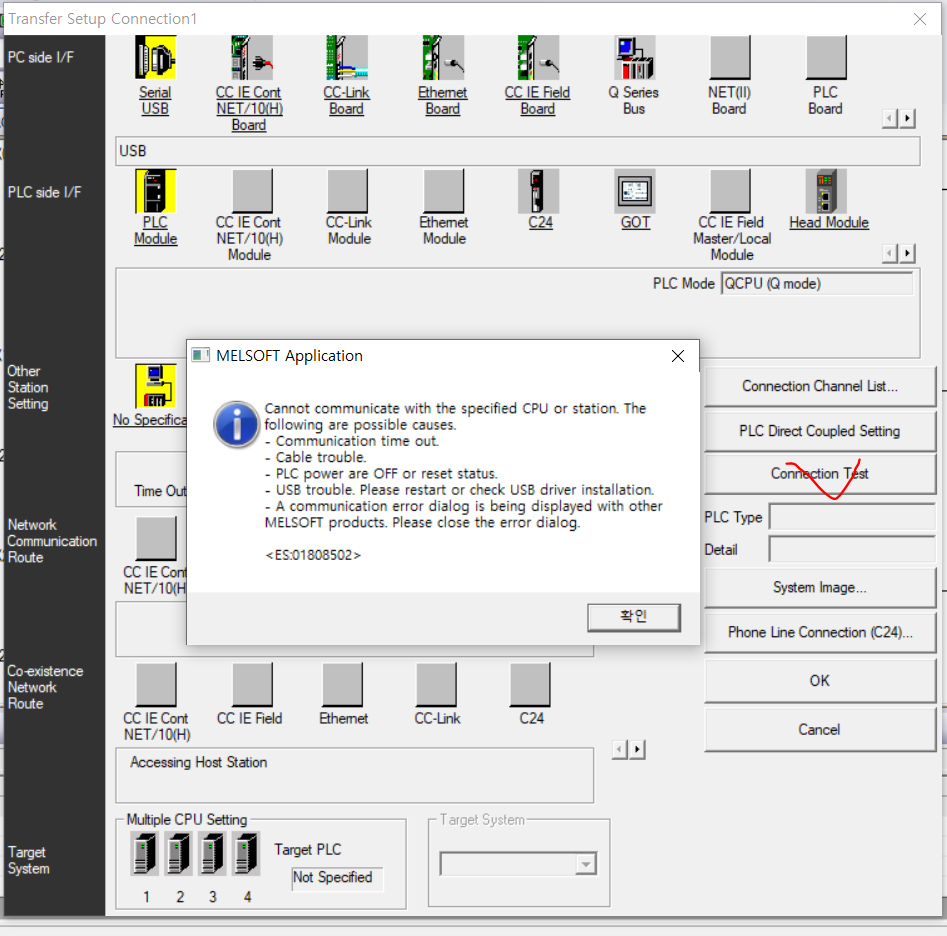Screen dimensions: 947x936
Task: Choose the CC-Link Board icon
Action: coord(347,57)
